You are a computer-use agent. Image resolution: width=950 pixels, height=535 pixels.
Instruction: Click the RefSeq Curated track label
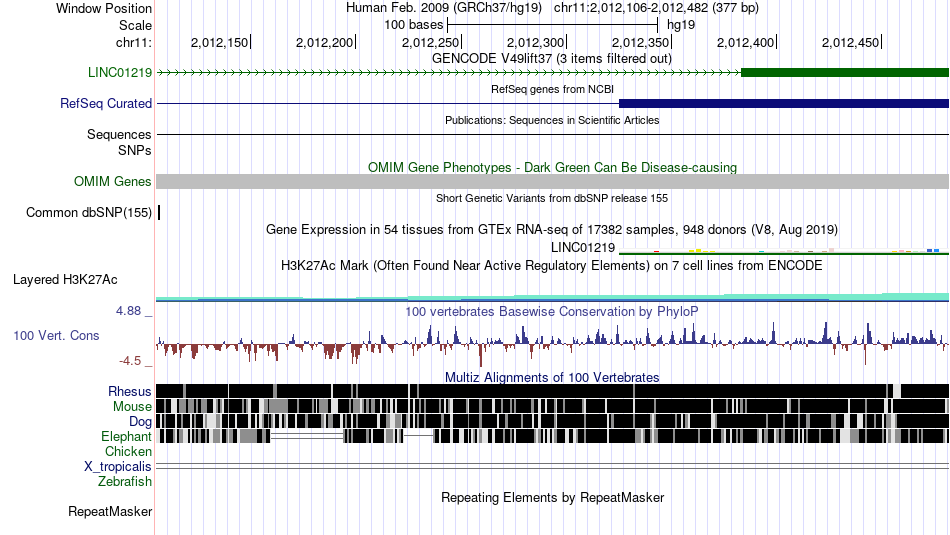pyautogui.click(x=105, y=104)
